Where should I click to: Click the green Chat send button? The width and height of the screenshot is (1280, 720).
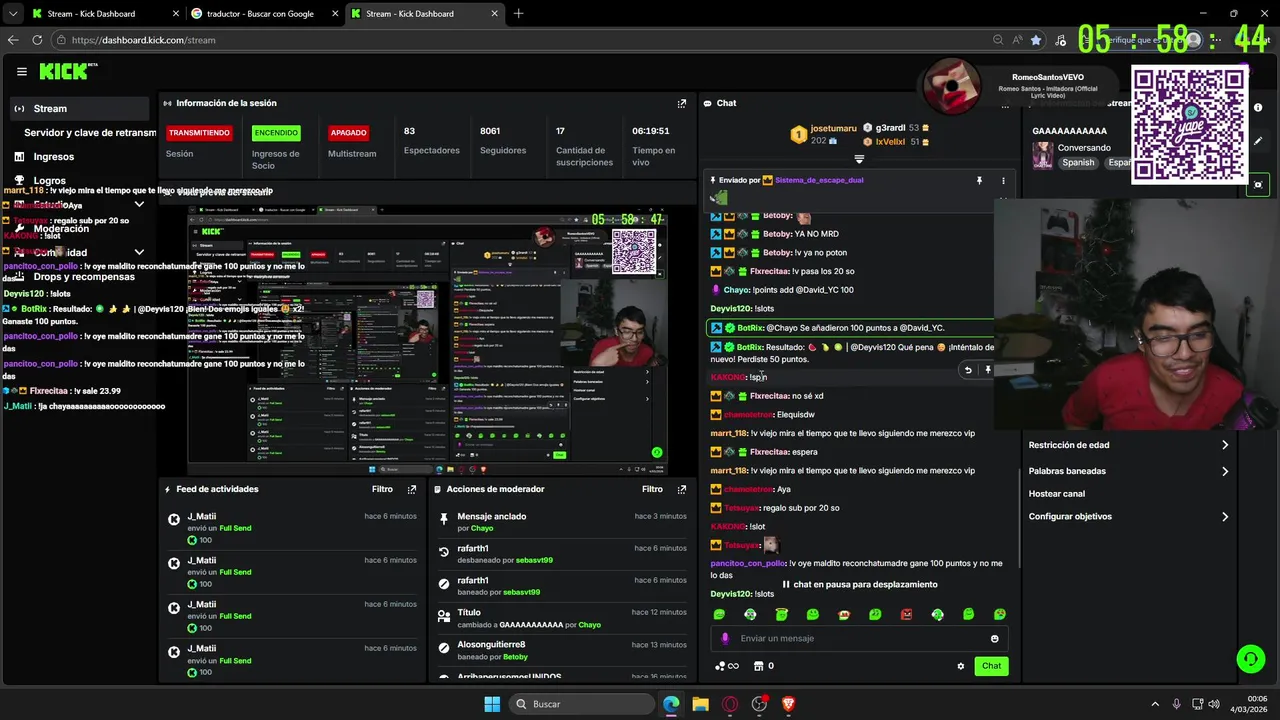(991, 666)
